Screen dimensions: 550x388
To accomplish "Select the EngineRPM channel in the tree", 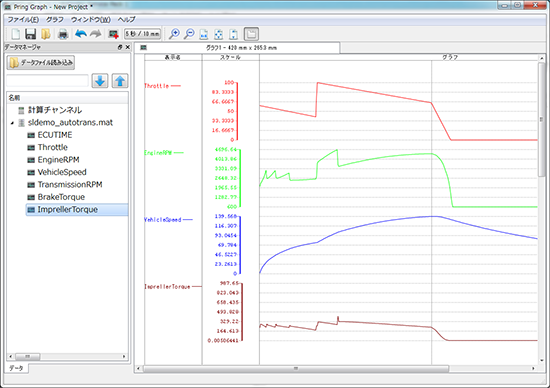I will [x=58, y=160].
